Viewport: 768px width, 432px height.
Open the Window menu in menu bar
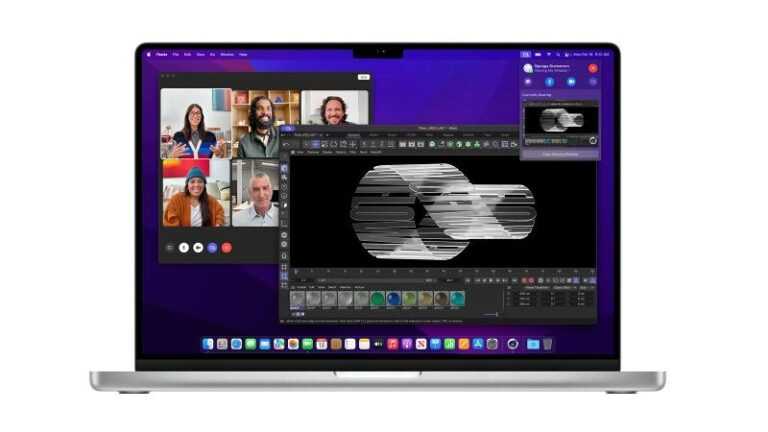(x=227, y=54)
